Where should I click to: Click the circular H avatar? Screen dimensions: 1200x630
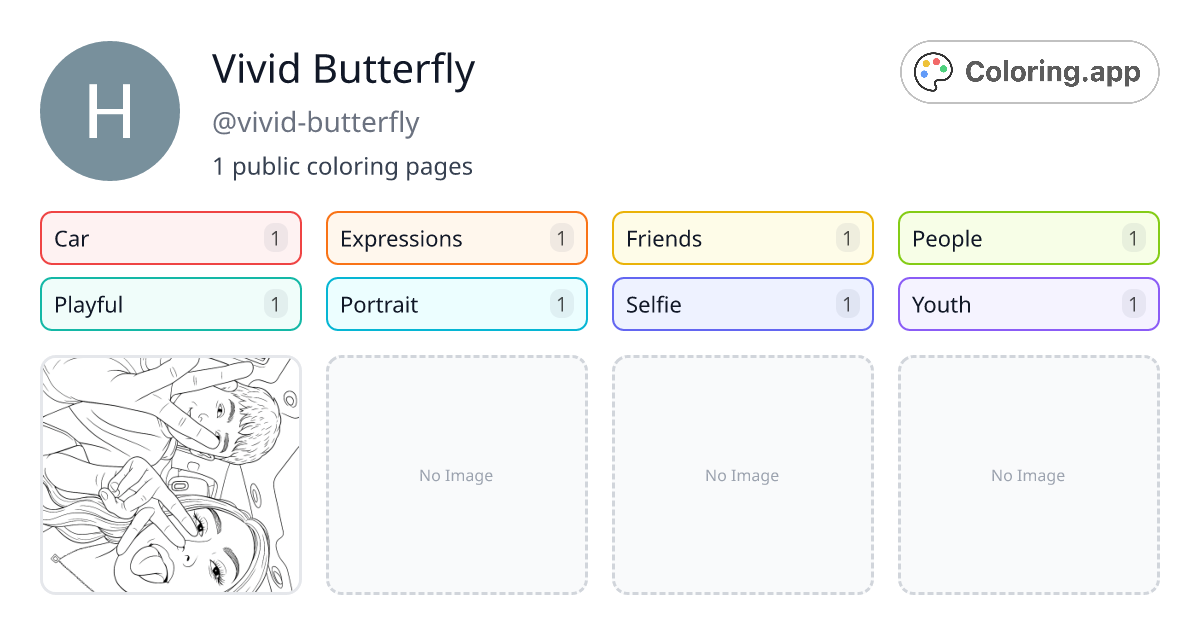pos(110,110)
